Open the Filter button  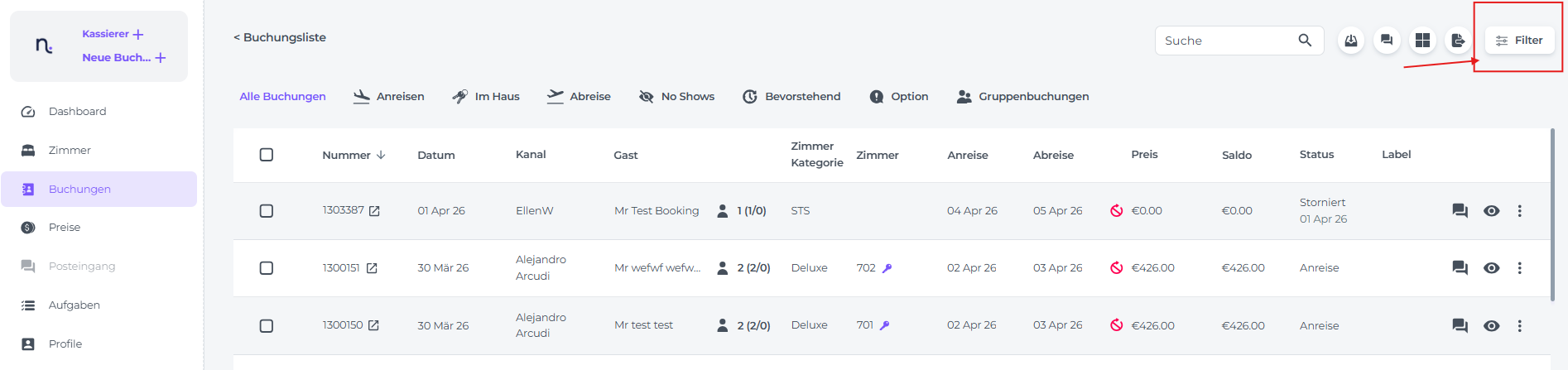click(x=1519, y=40)
